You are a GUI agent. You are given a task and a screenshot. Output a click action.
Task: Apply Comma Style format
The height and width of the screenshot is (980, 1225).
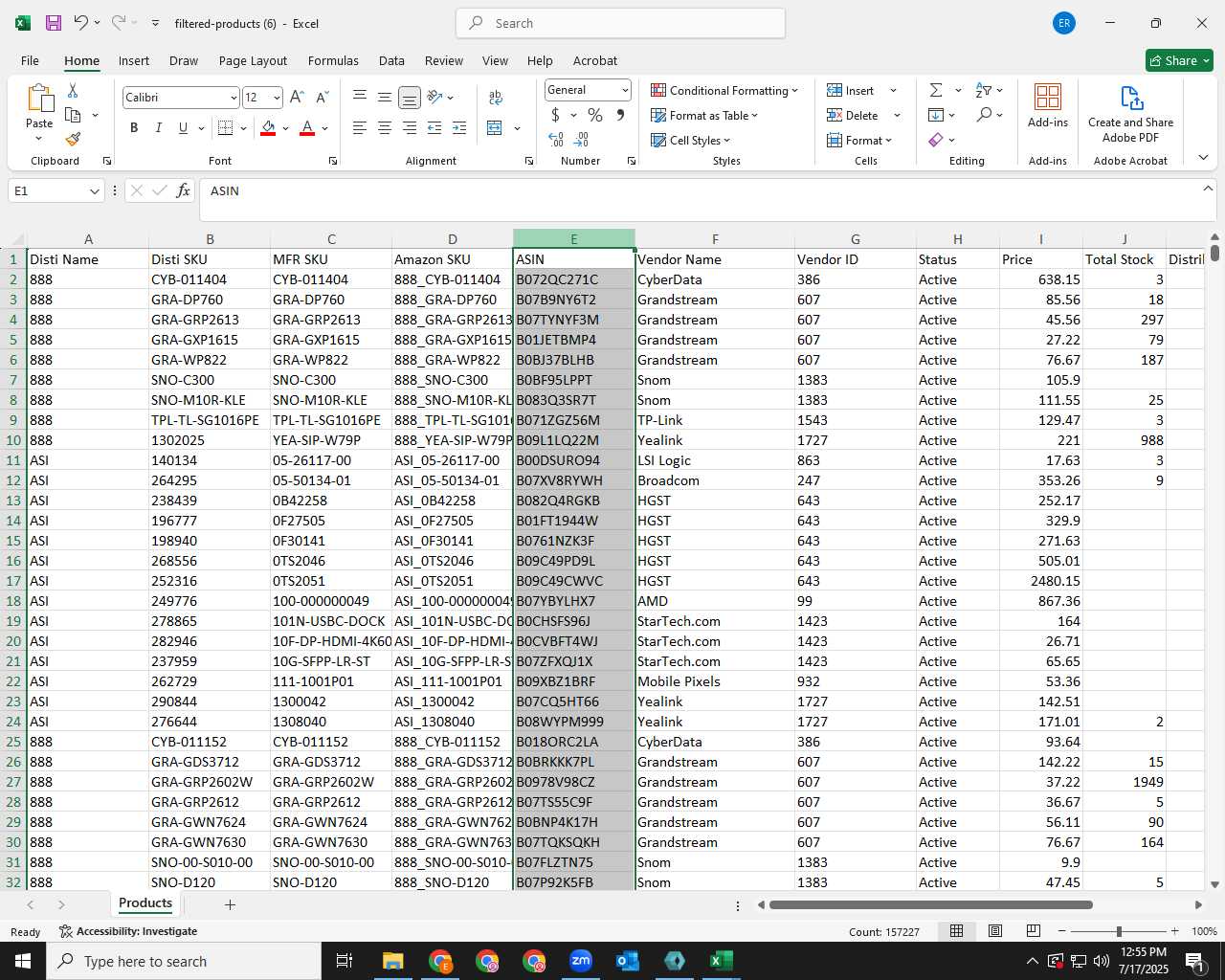tap(620, 115)
